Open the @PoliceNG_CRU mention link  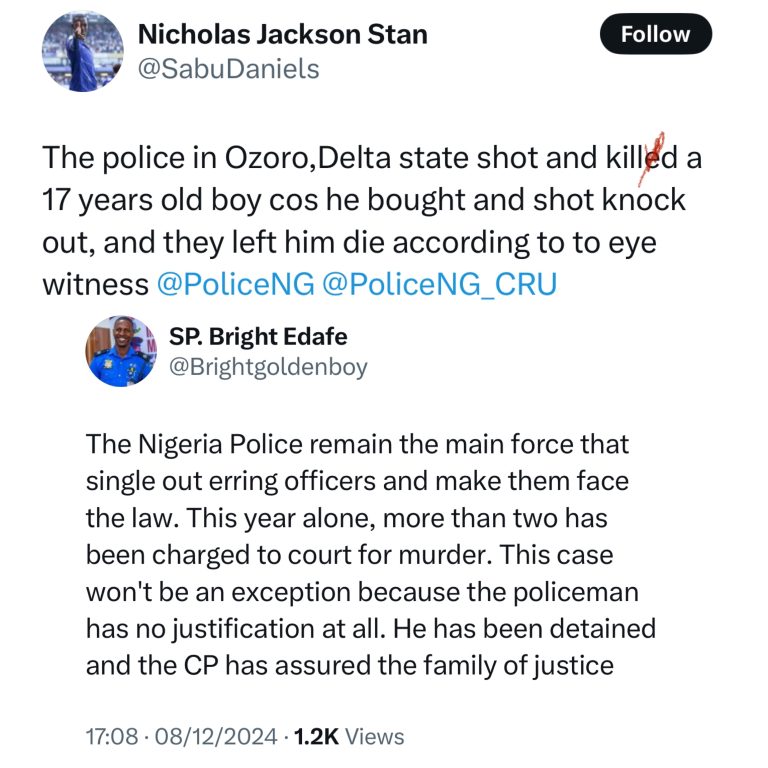pyautogui.click(x=440, y=284)
